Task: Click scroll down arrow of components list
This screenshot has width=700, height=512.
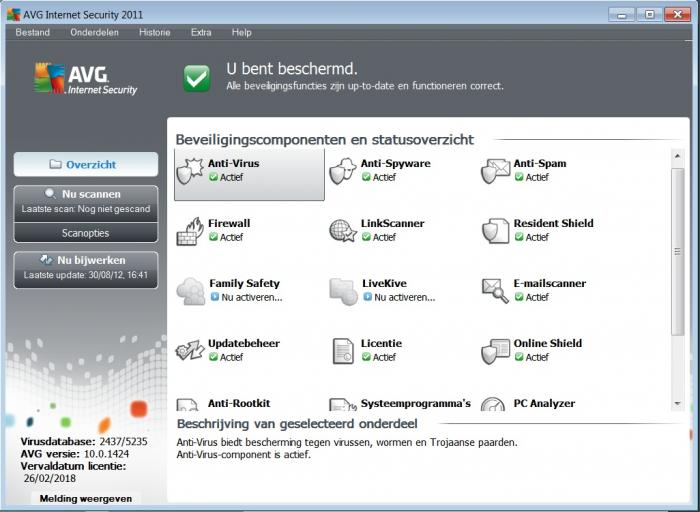Action: pyautogui.click(x=678, y=404)
